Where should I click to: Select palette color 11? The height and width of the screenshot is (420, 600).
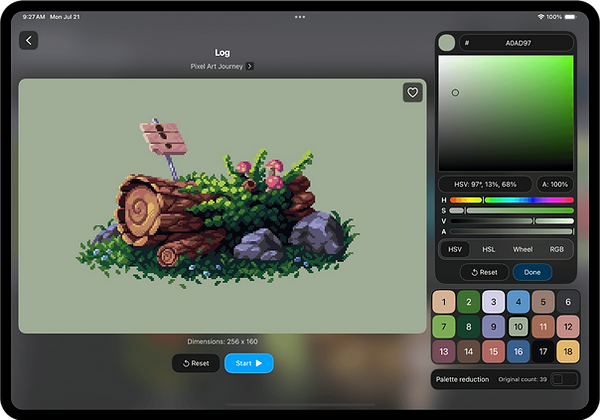(x=543, y=327)
